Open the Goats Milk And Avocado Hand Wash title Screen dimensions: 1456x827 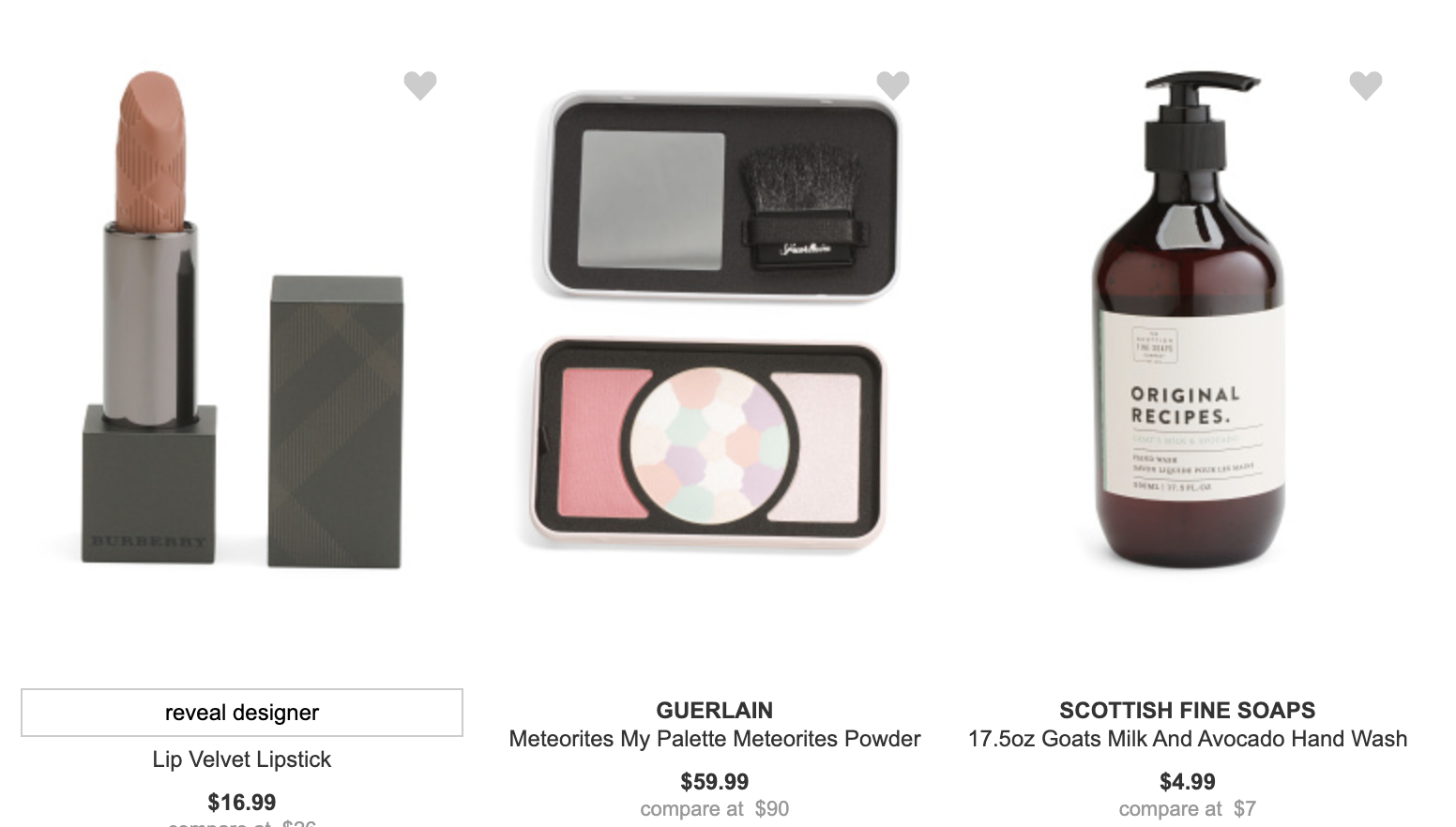[x=1188, y=739]
